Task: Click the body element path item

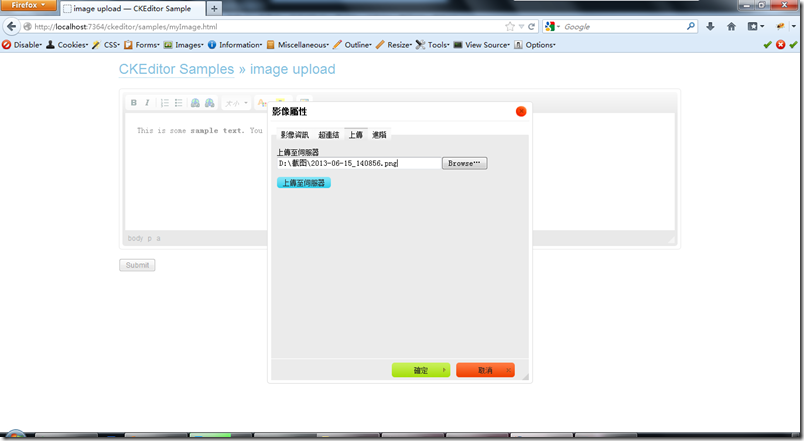Action: [135, 238]
